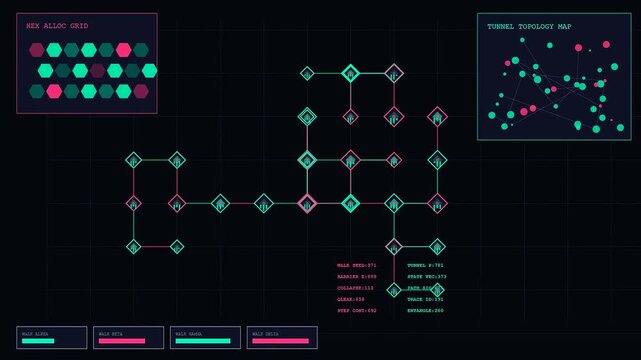Select bold teal node just below the double-outlined node
The width and height of the screenshot is (641, 360).
[307, 160]
